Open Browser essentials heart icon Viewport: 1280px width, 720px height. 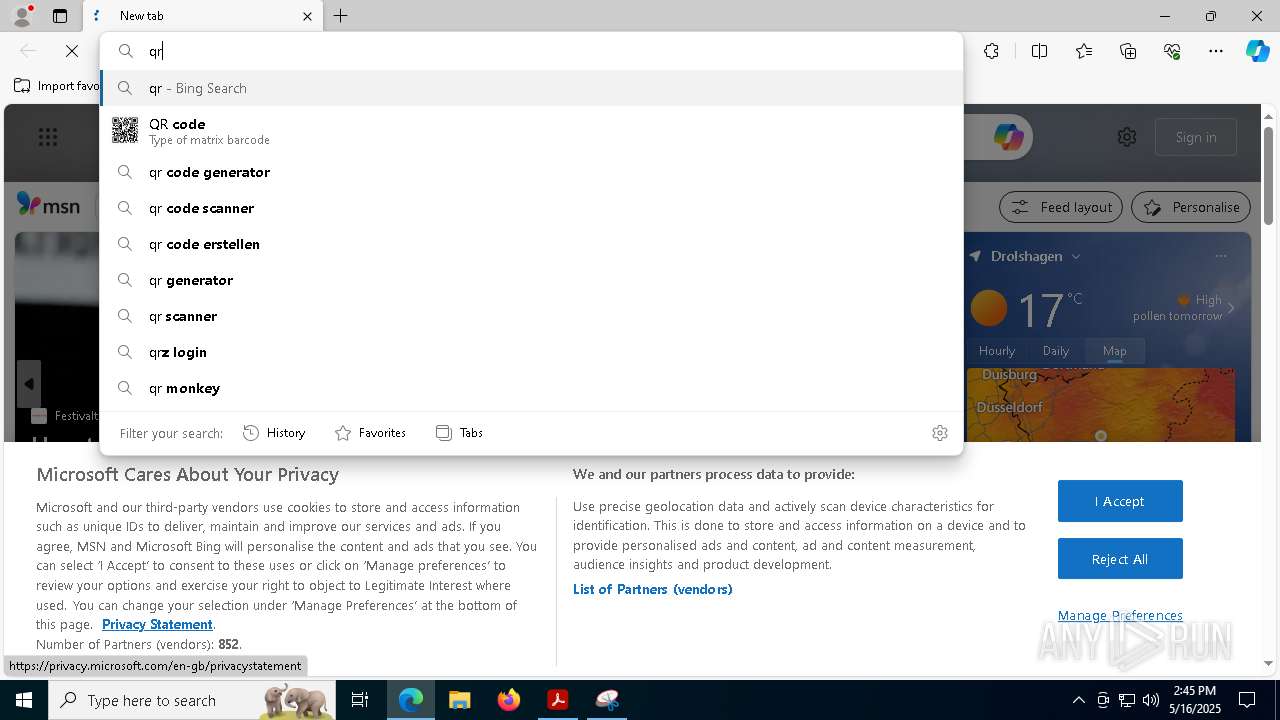[x=1172, y=51]
